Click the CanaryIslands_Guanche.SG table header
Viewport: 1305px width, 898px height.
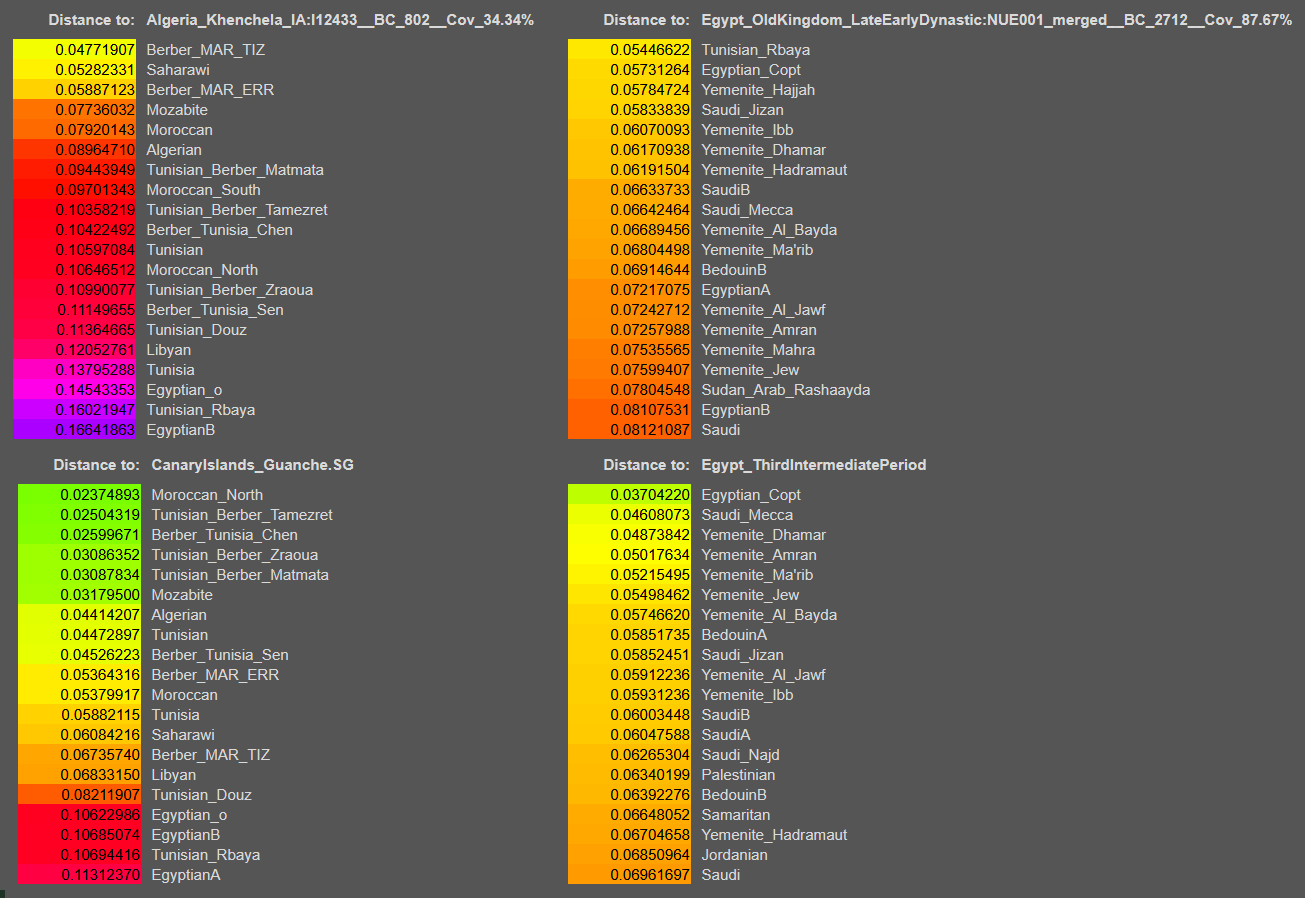coord(252,465)
